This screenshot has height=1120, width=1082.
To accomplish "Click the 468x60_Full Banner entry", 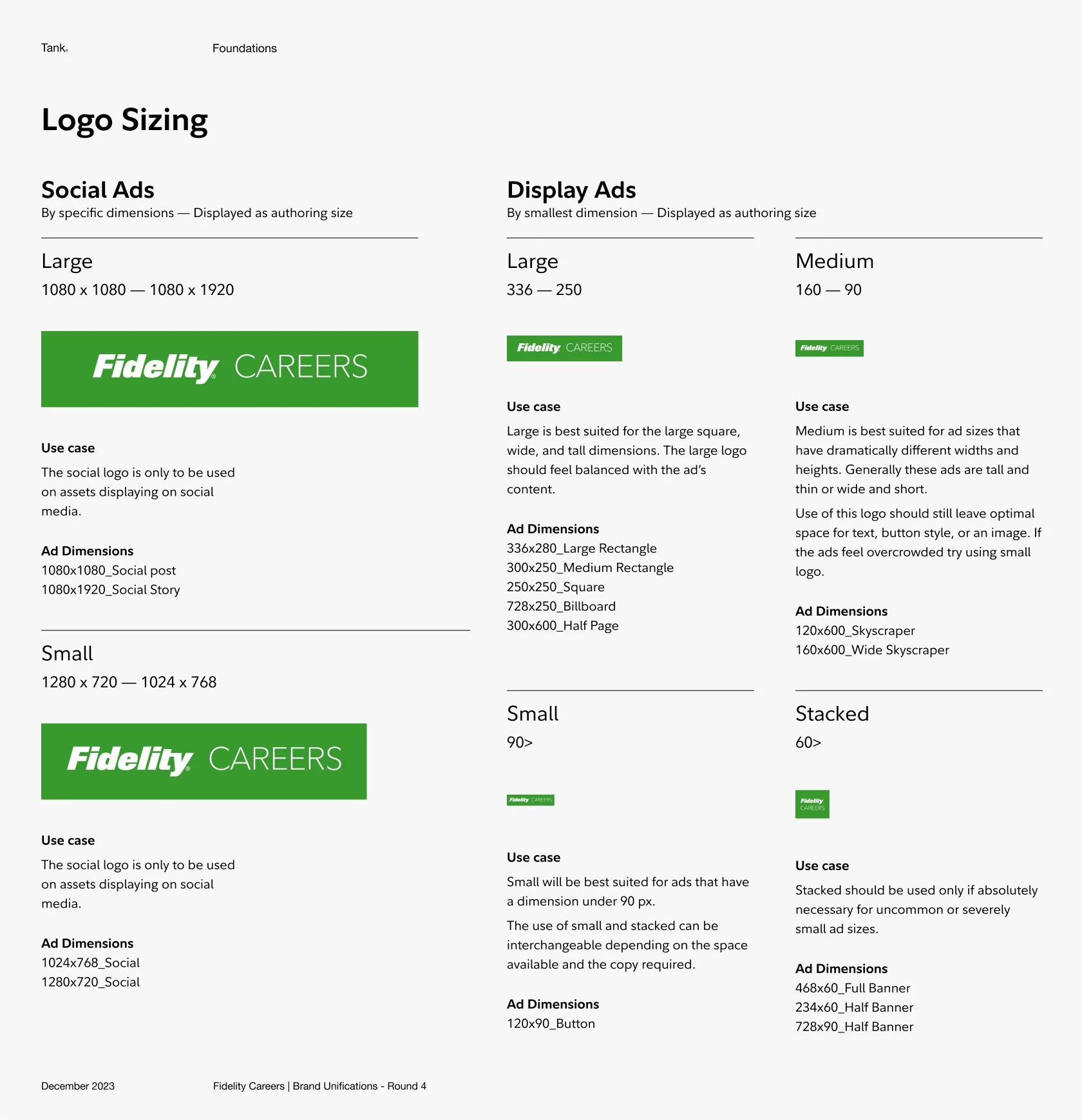I will (853, 989).
